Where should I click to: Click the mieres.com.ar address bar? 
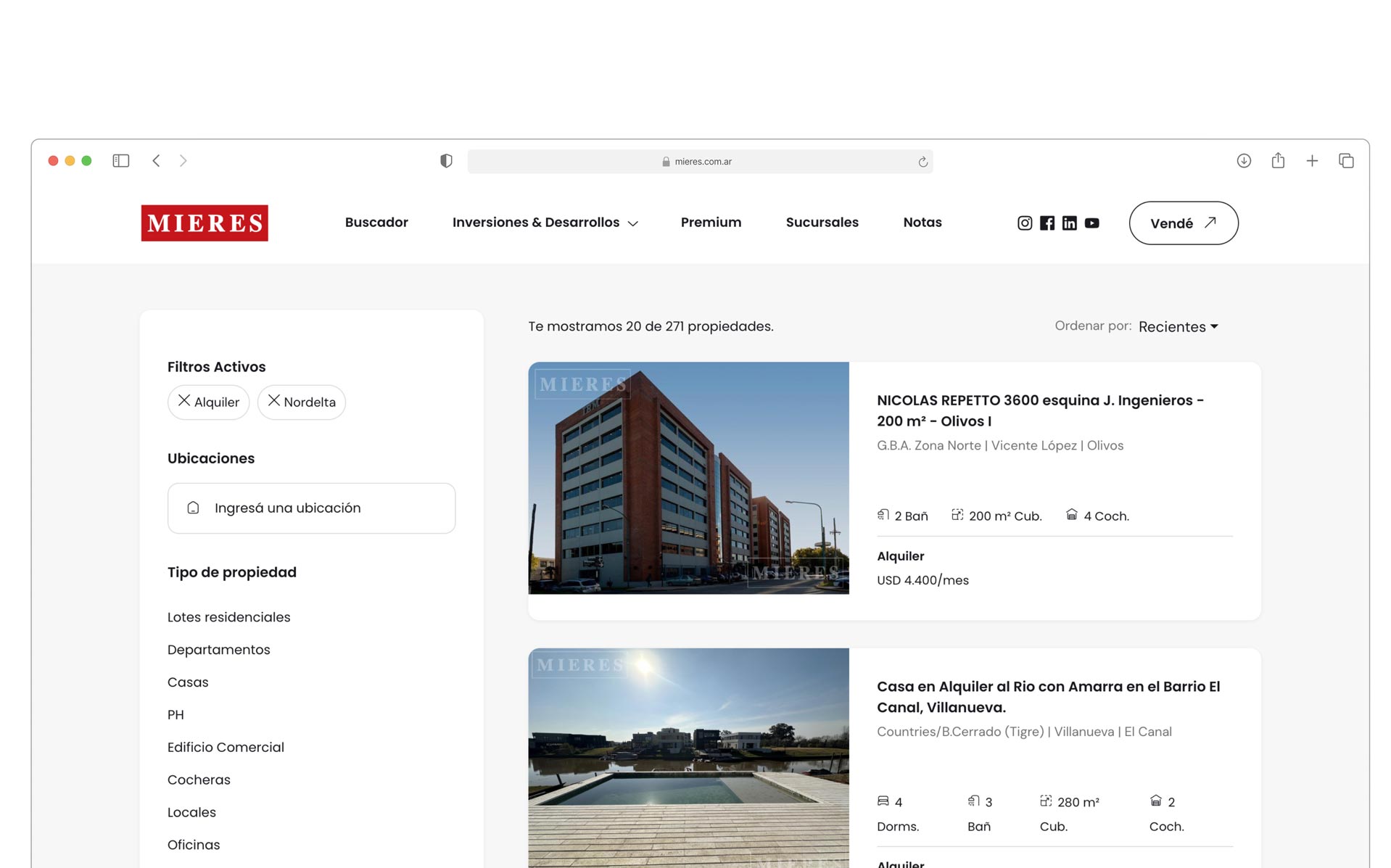(x=700, y=162)
